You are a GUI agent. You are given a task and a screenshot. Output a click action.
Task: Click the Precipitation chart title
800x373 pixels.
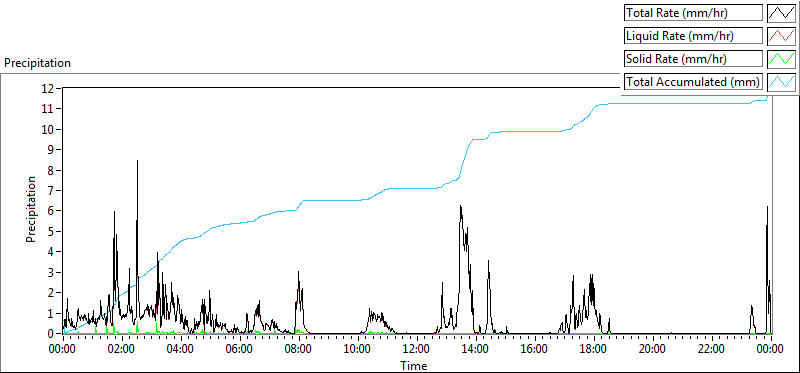tap(37, 63)
